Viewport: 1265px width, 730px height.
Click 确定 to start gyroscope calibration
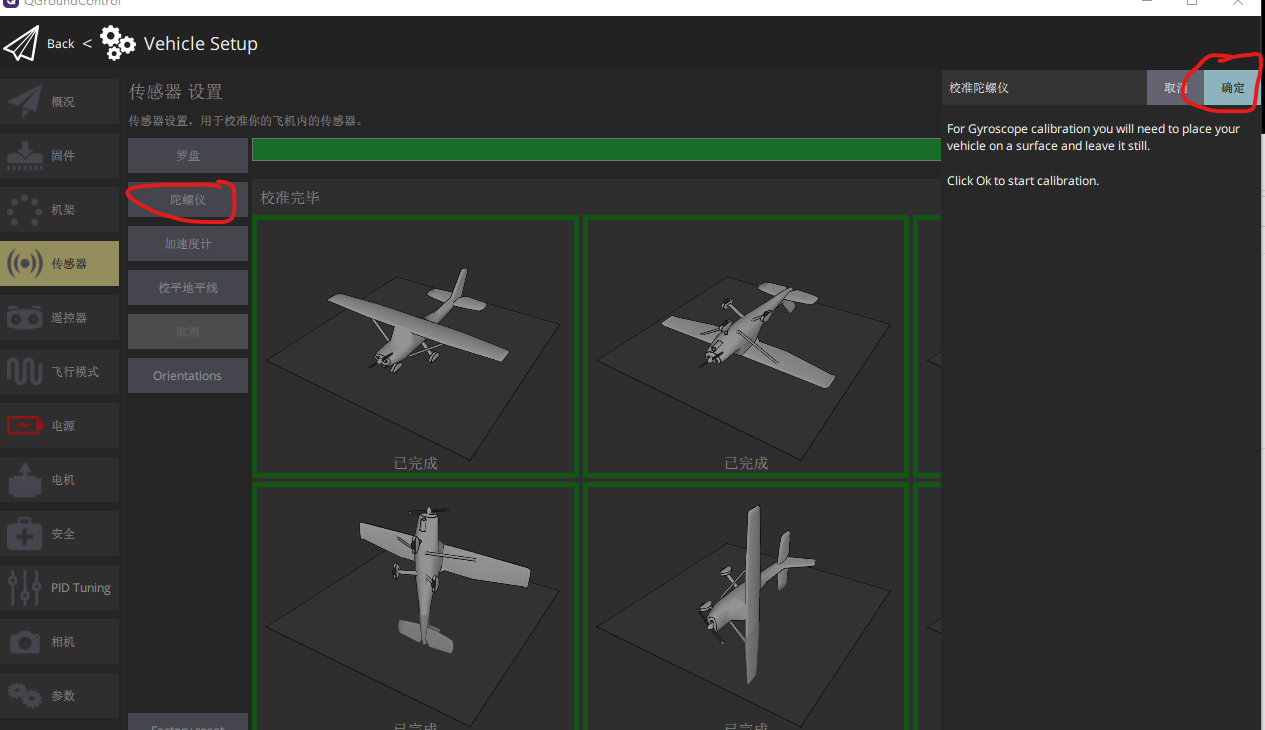1232,88
